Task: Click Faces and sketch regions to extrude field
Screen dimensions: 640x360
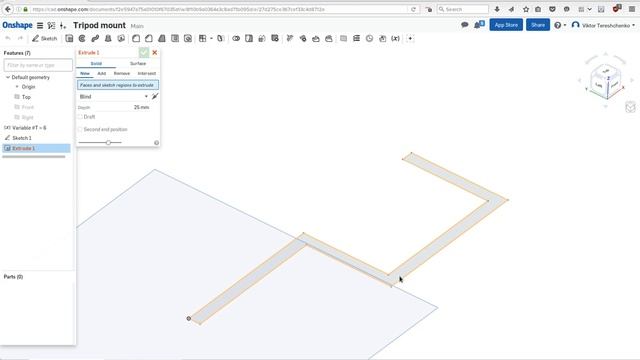Action: point(118,85)
